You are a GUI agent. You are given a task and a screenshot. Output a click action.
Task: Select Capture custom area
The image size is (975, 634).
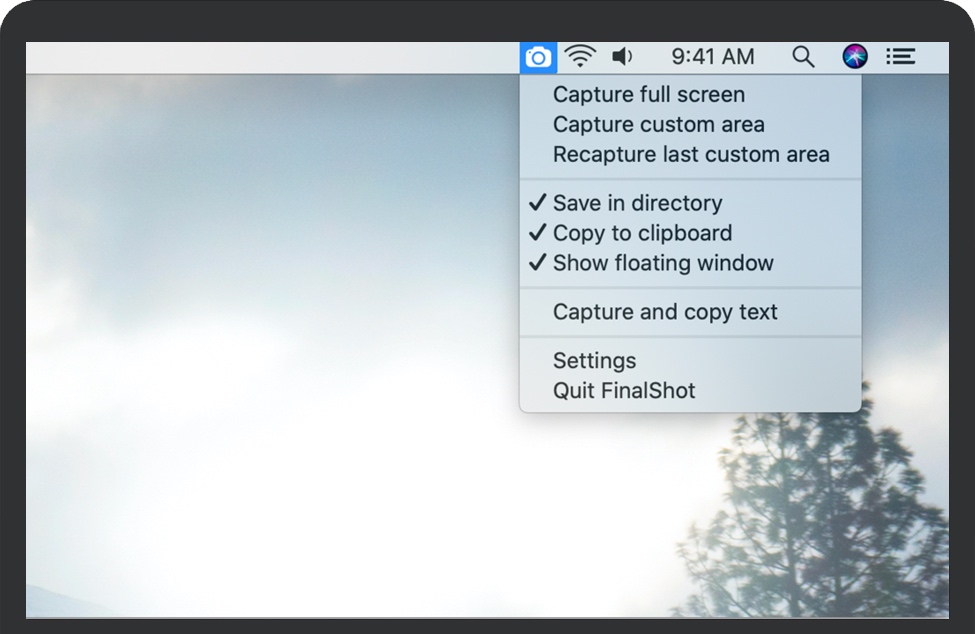tap(658, 125)
